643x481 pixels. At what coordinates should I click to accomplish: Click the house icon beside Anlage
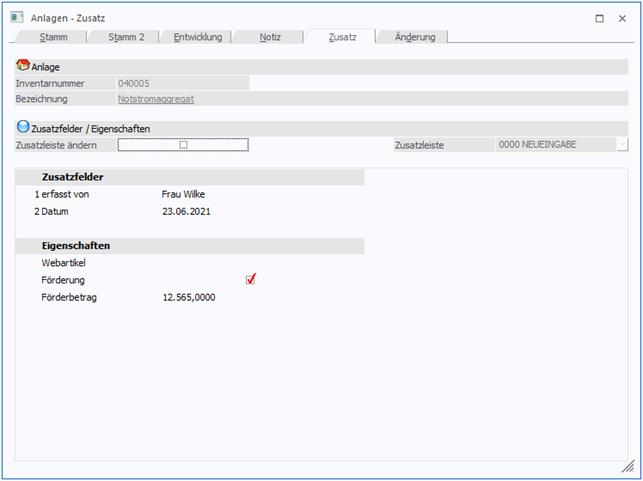click(x=23, y=65)
